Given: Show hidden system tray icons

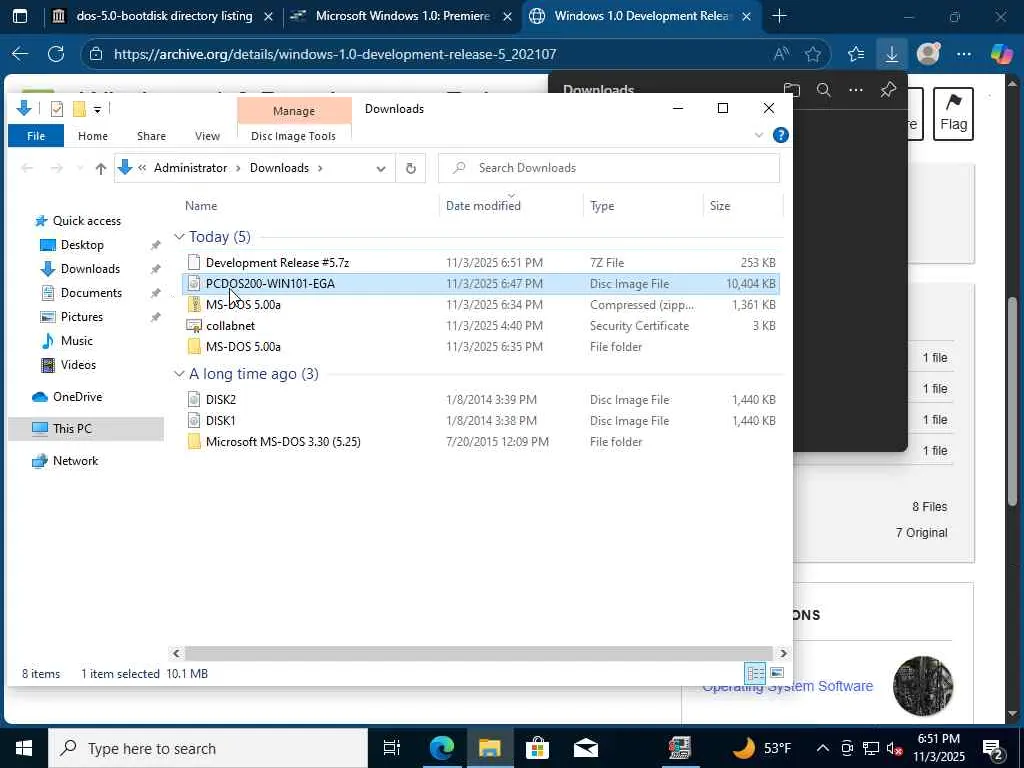Looking at the screenshot, I should coord(823,748).
